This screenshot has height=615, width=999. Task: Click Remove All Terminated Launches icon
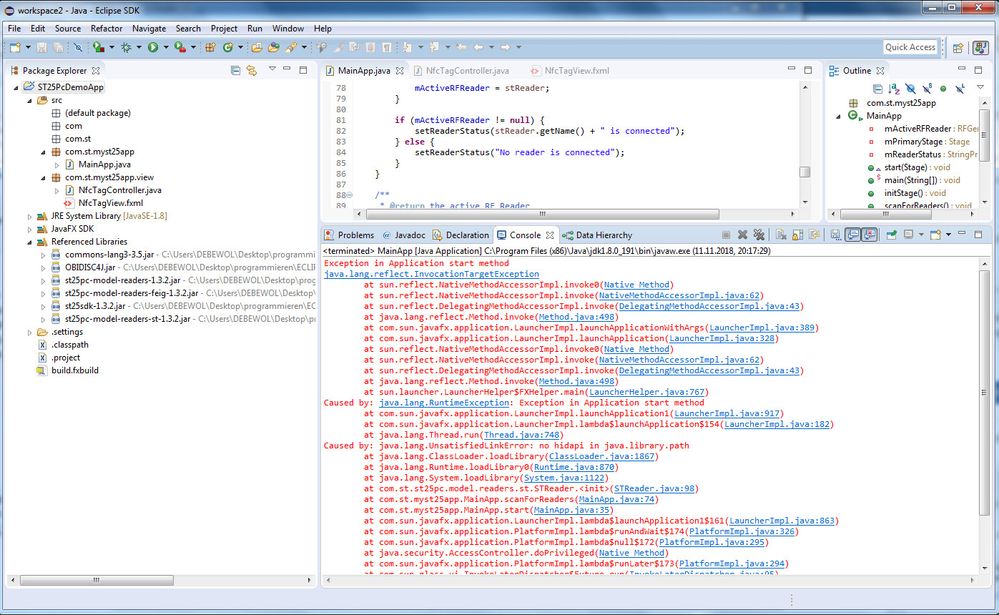(759, 235)
